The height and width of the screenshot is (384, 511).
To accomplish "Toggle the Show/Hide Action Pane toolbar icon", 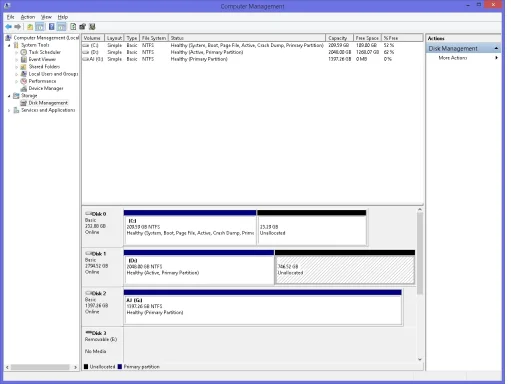I will [x=62, y=27].
